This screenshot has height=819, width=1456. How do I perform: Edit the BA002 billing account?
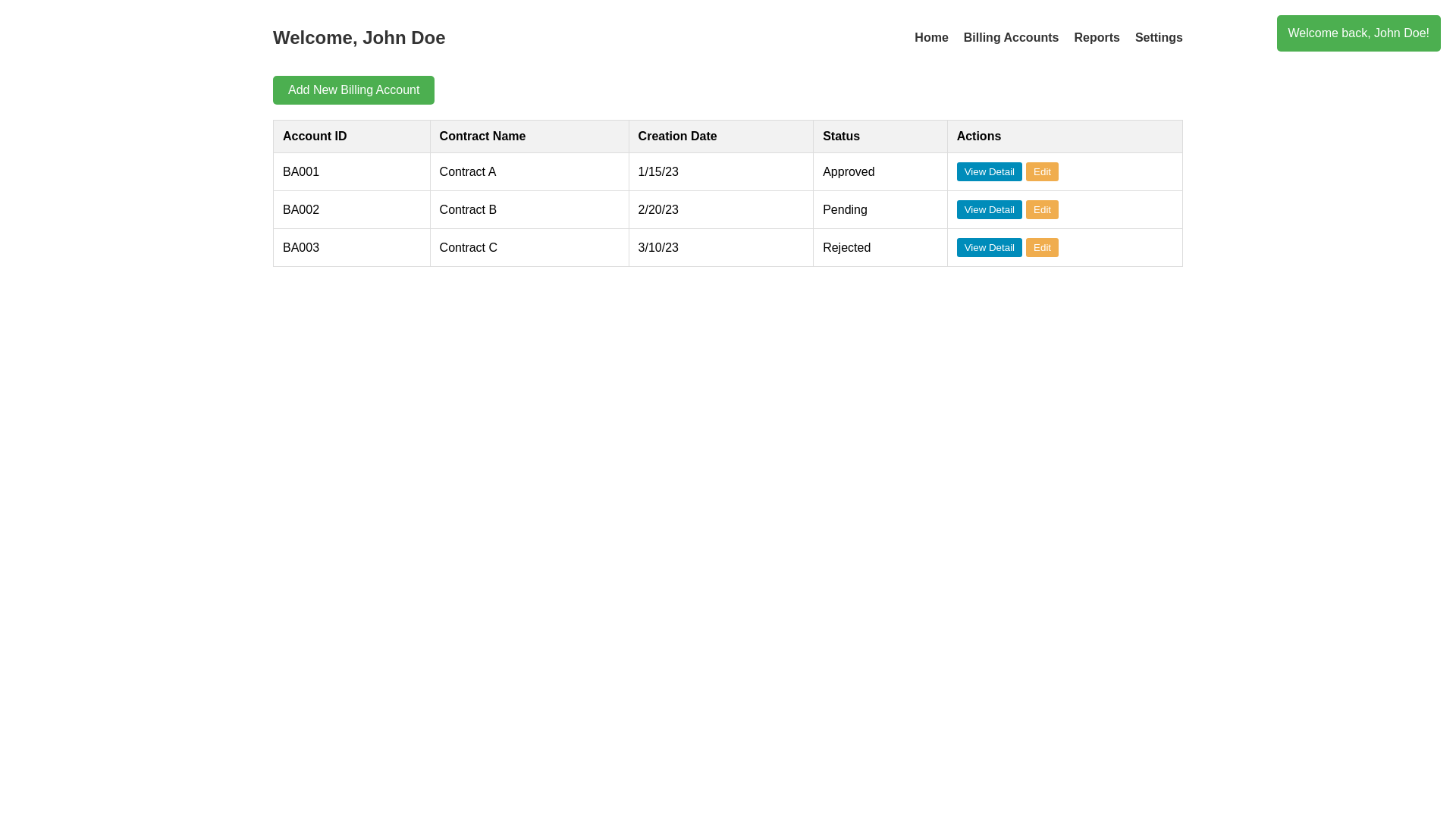click(1042, 209)
